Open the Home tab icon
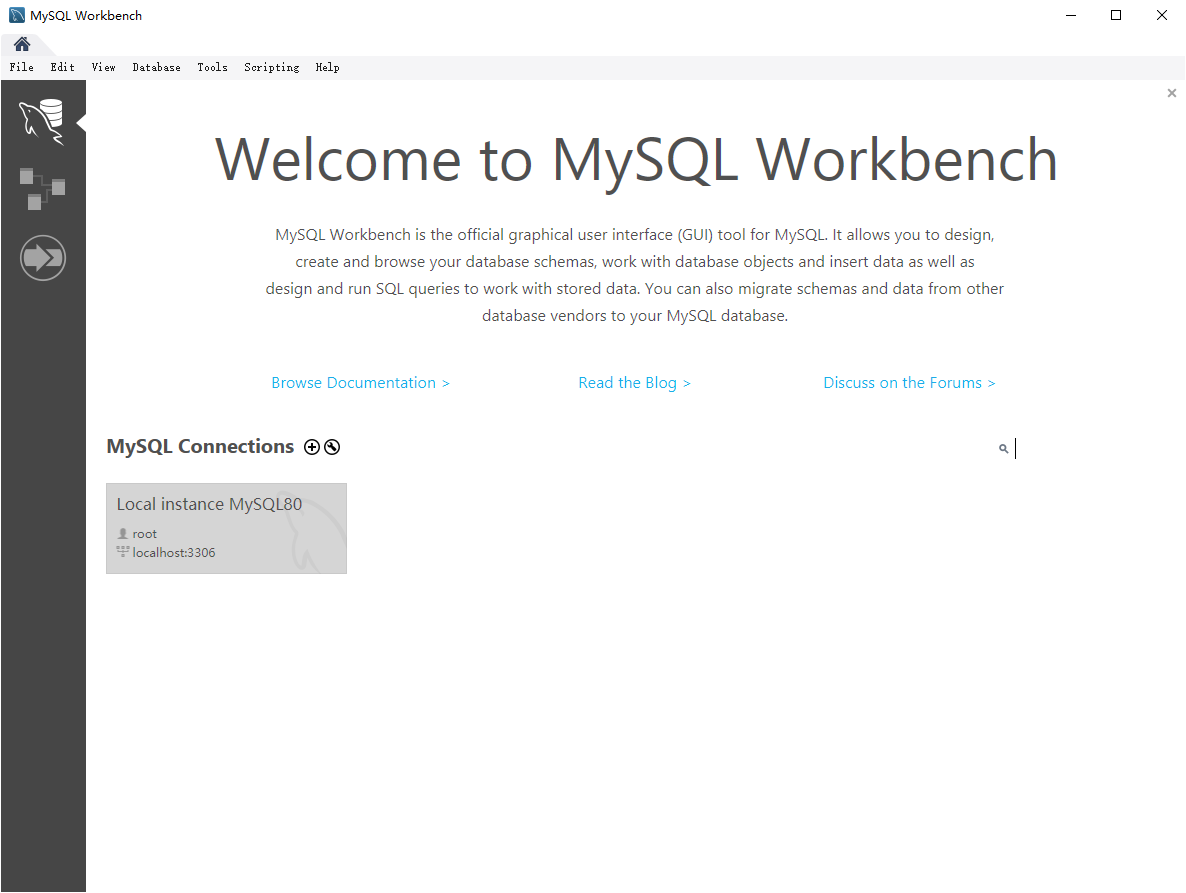The image size is (1186, 893). pos(22,44)
